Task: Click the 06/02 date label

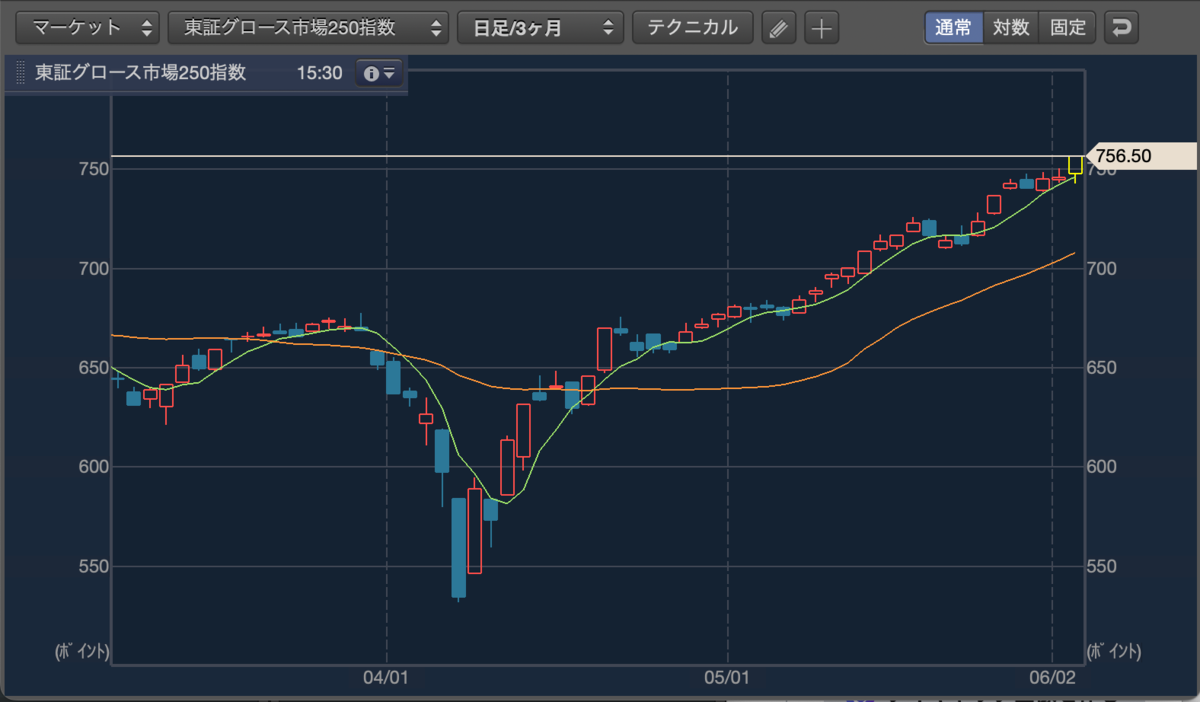Action: point(1052,678)
